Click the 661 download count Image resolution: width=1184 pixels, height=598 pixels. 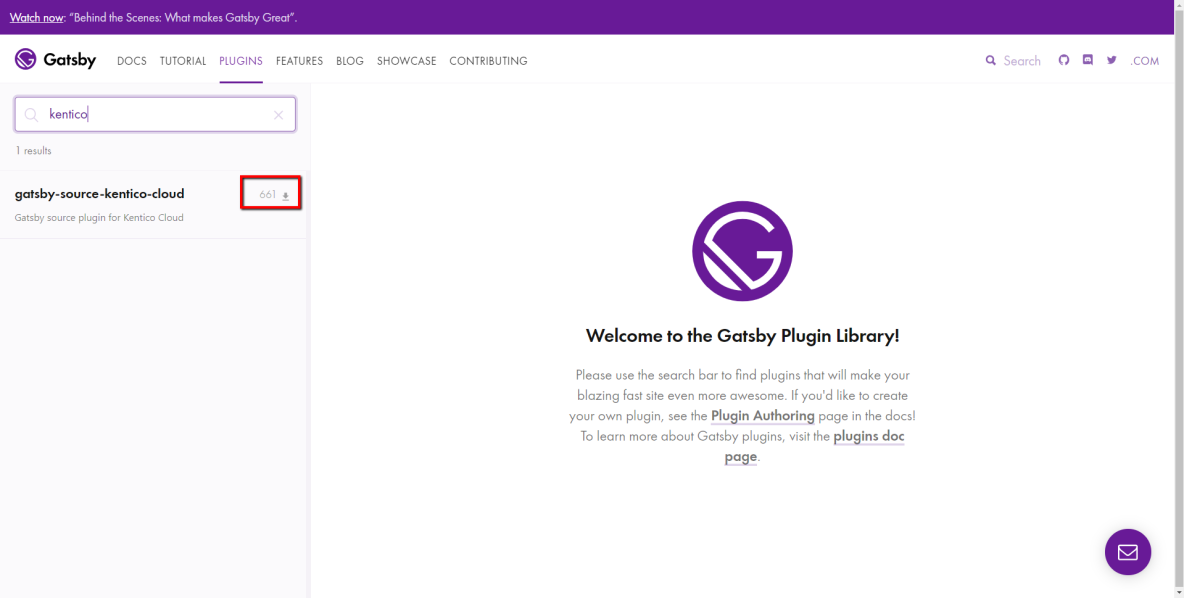tap(268, 195)
